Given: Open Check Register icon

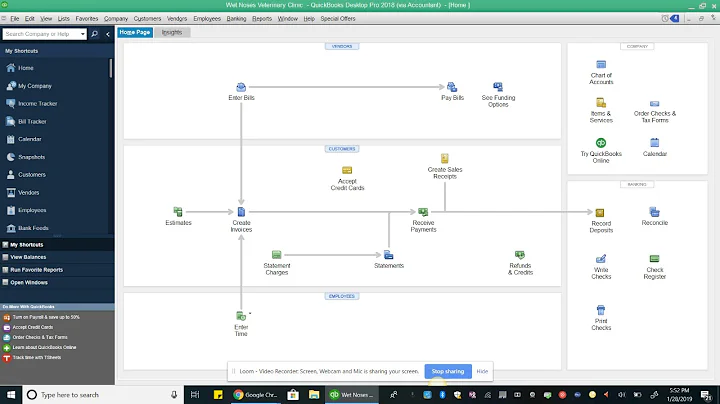Looking at the screenshot, I should point(654,259).
